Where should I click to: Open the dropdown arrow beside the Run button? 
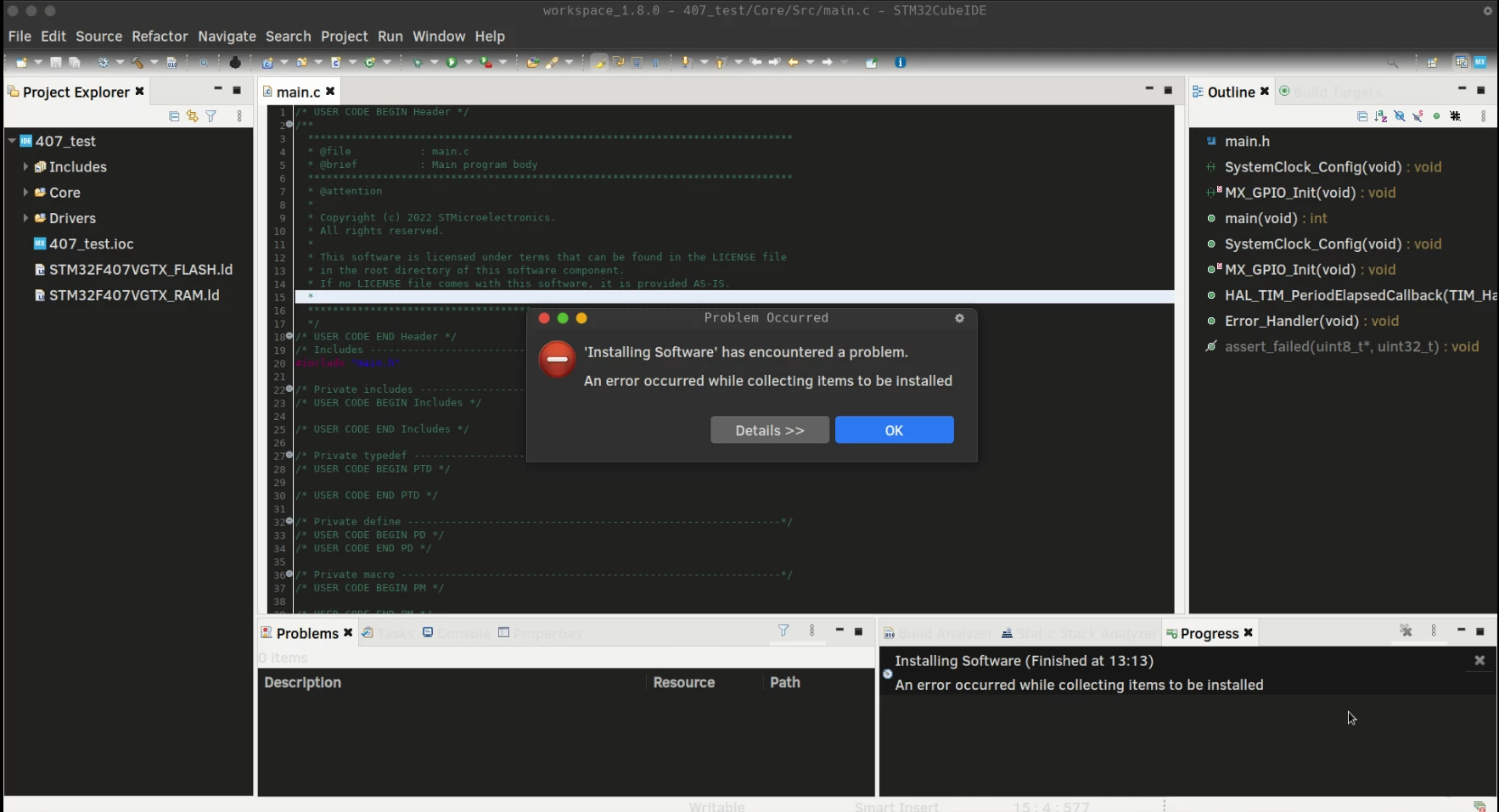click(x=468, y=62)
